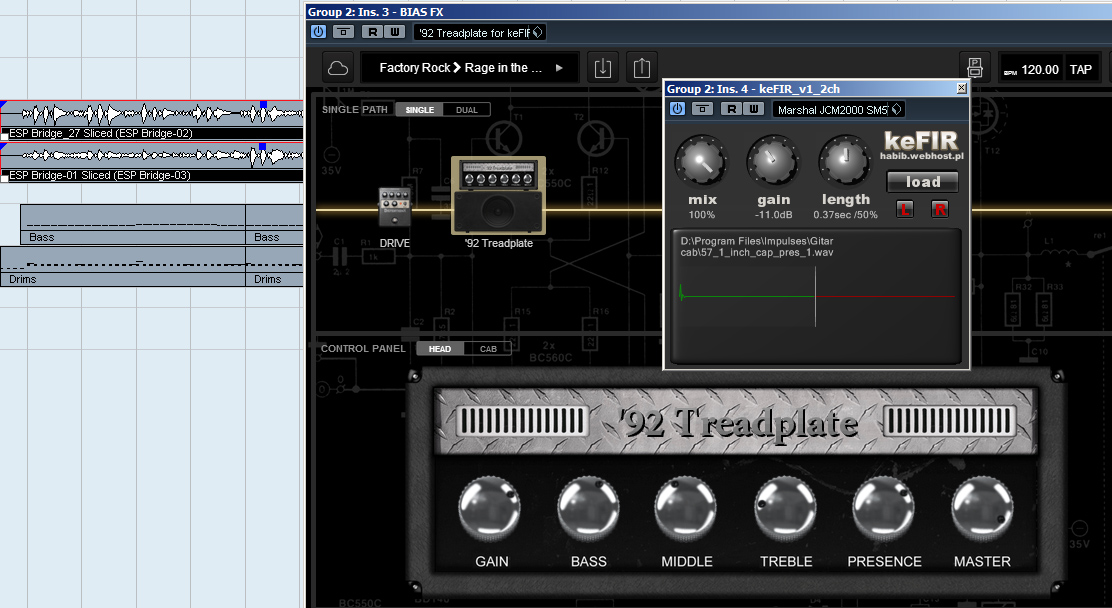Close the keFIR plugin window
This screenshot has width=1112, height=608.
[x=961, y=88]
